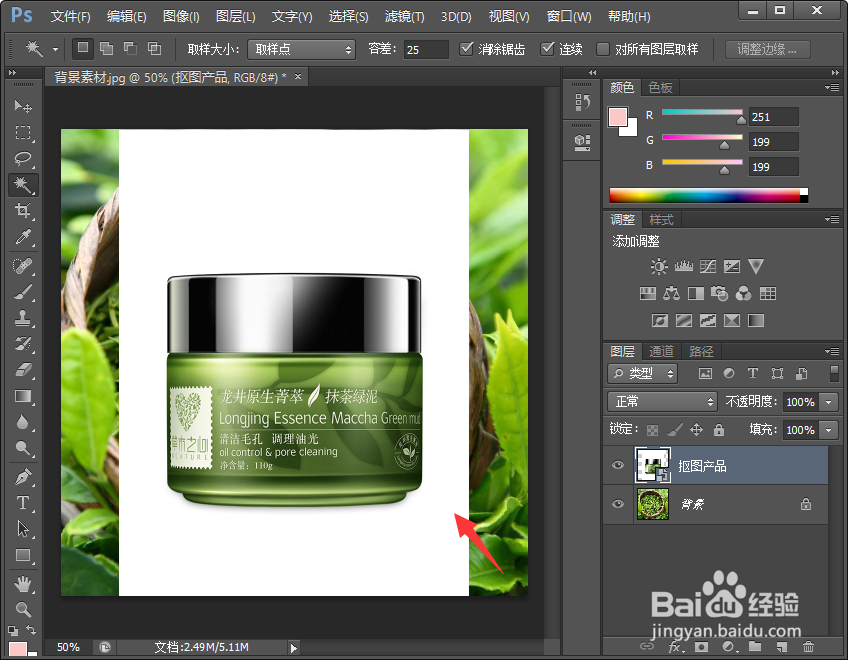Open 不透明度 opacity arrow

(x=829, y=402)
